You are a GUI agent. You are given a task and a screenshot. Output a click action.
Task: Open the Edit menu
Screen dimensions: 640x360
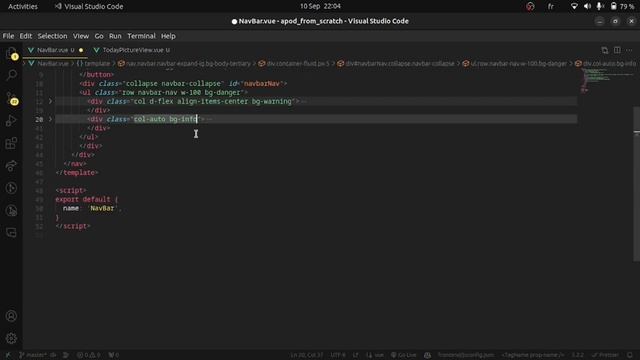tap(26, 36)
